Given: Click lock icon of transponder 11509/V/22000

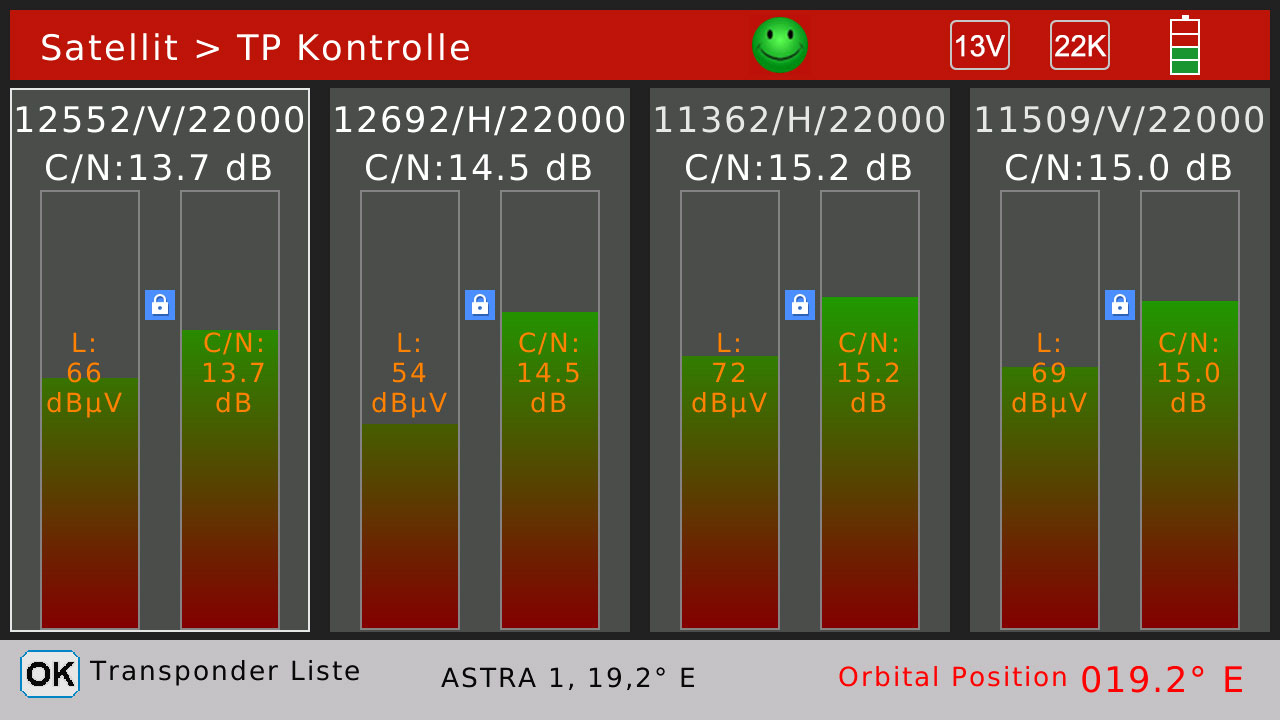Looking at the screenshot, I should 1120,305.
